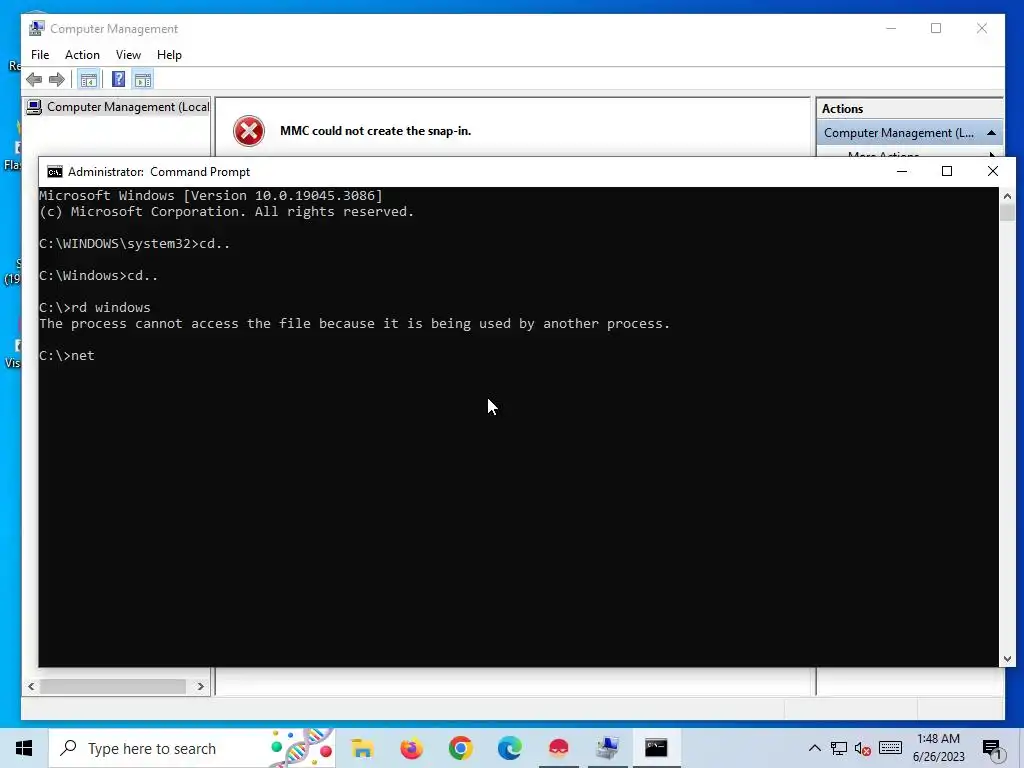Click the red MMC error icon
Image resolution: width=1024 pixels, height=768 pixels.
[x=249, y=131]
